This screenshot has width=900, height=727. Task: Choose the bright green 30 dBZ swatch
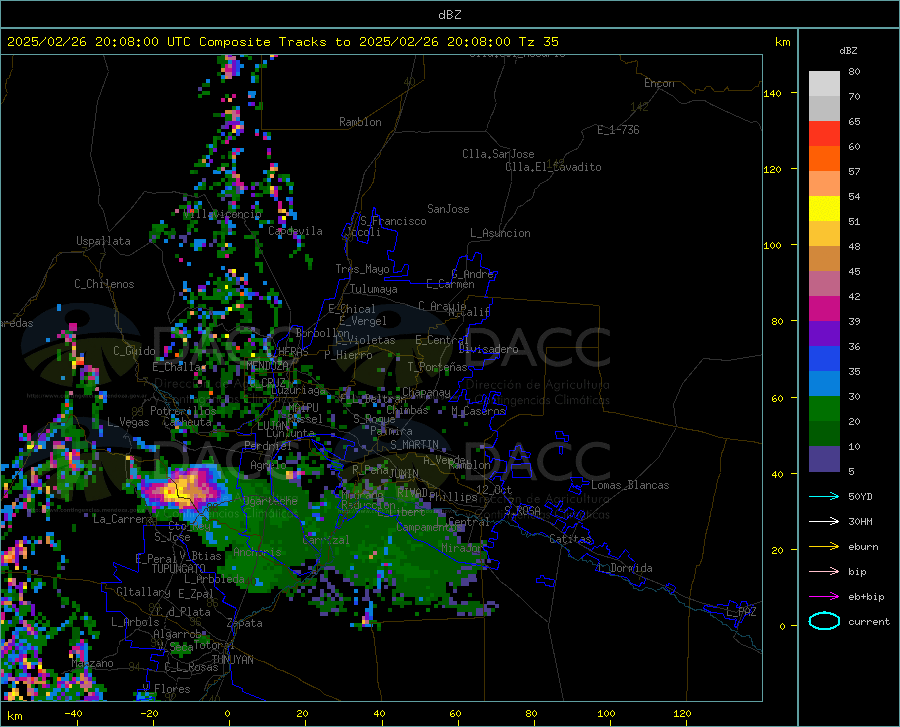coord(824,409)
